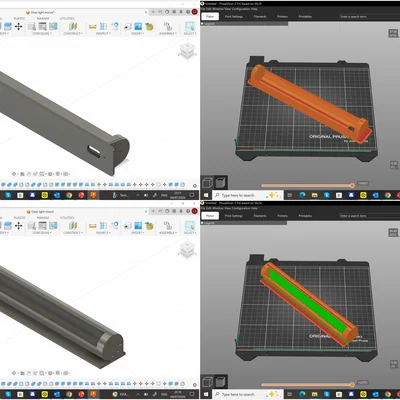Click layer slider handle in PrusaSlicer with green-topped model
This screenshot has width=400, height=400.
point(352,385)
